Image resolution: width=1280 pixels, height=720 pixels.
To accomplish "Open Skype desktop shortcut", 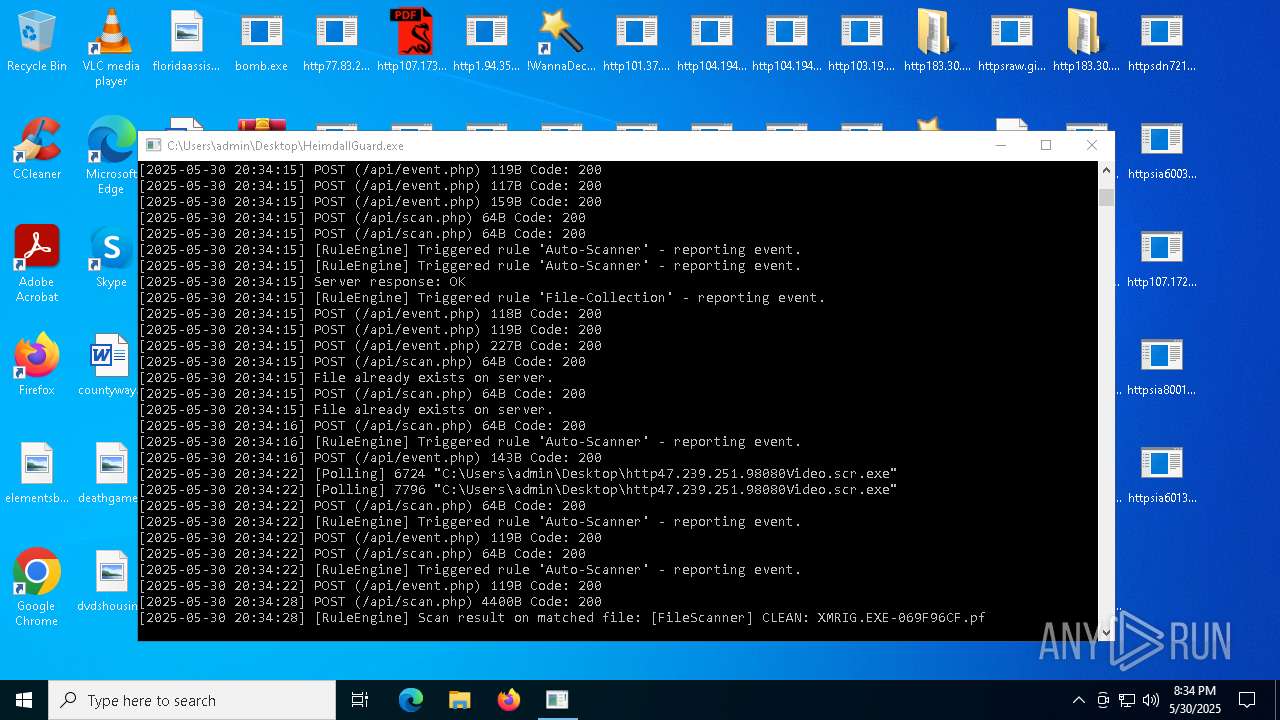I will (111, 257).
